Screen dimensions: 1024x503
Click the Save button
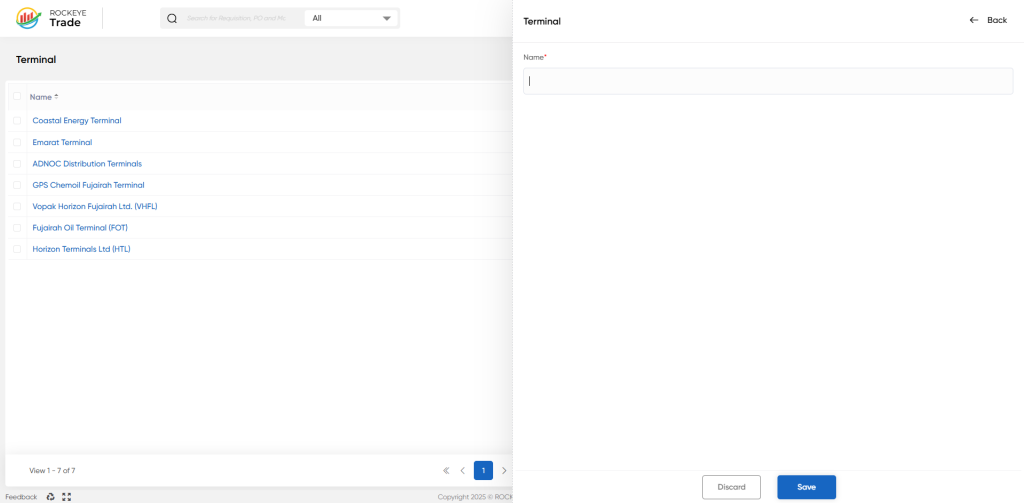point(807,487)
